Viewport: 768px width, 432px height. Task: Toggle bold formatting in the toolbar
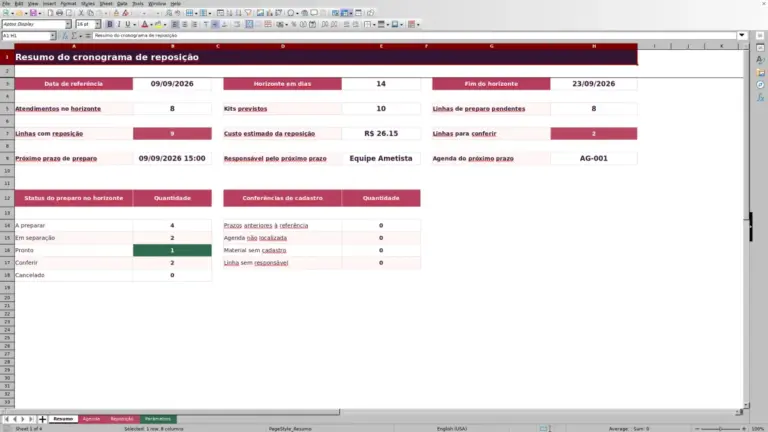110,24
